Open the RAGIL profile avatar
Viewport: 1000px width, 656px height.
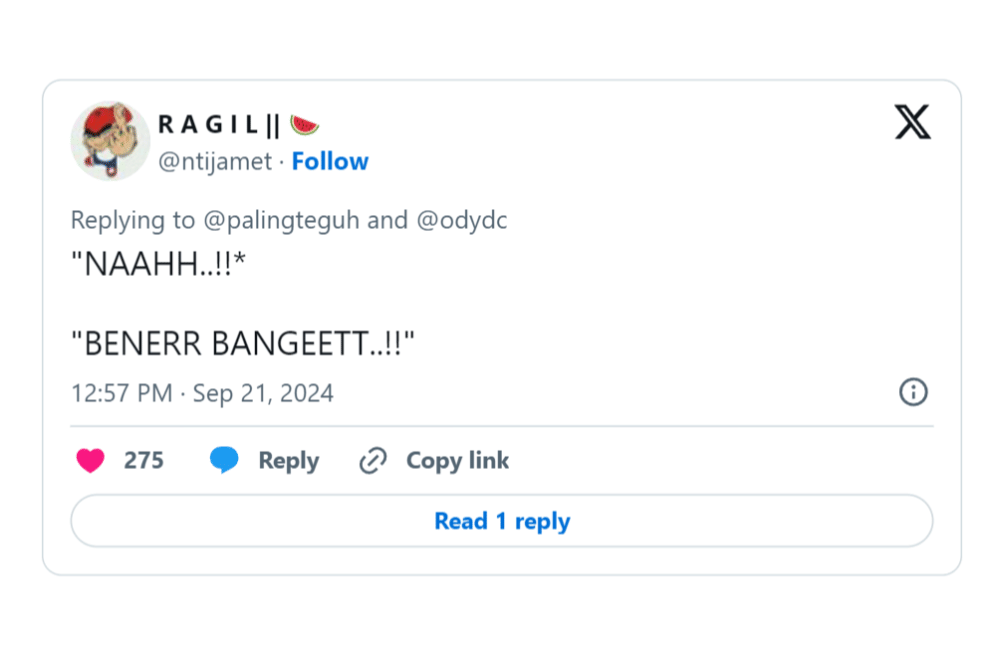click(110, 141)
